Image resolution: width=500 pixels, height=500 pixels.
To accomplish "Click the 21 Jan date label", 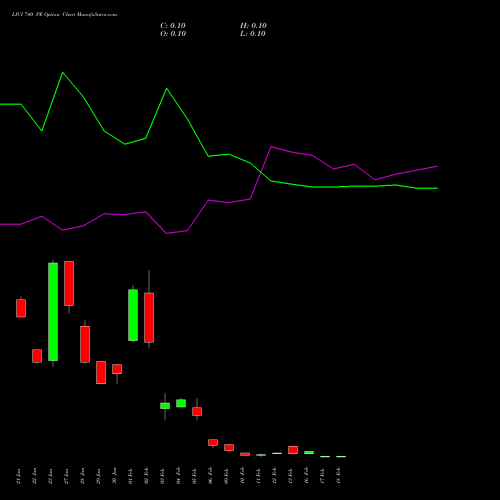I will coord(19,476).
